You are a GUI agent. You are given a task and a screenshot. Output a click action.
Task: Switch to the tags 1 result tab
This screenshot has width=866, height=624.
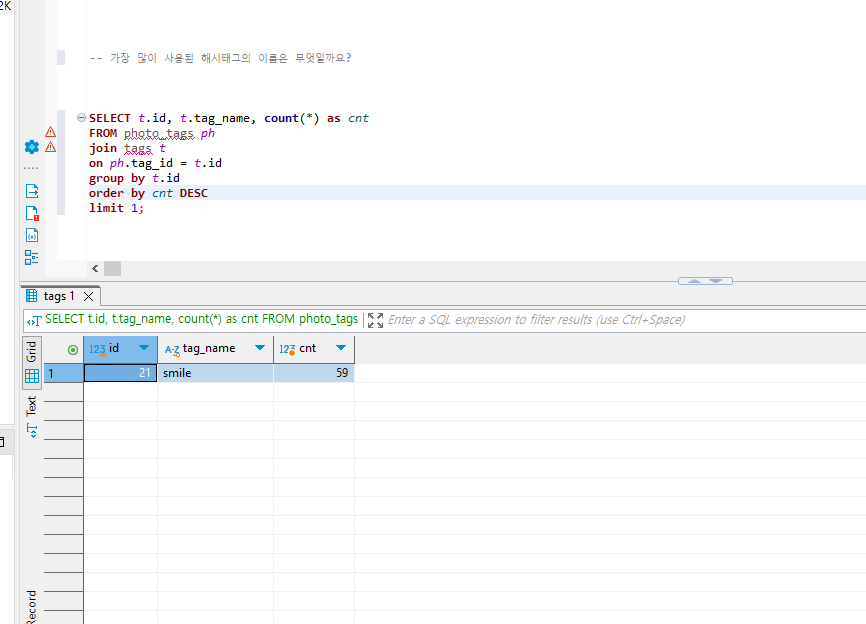(59, 297)
